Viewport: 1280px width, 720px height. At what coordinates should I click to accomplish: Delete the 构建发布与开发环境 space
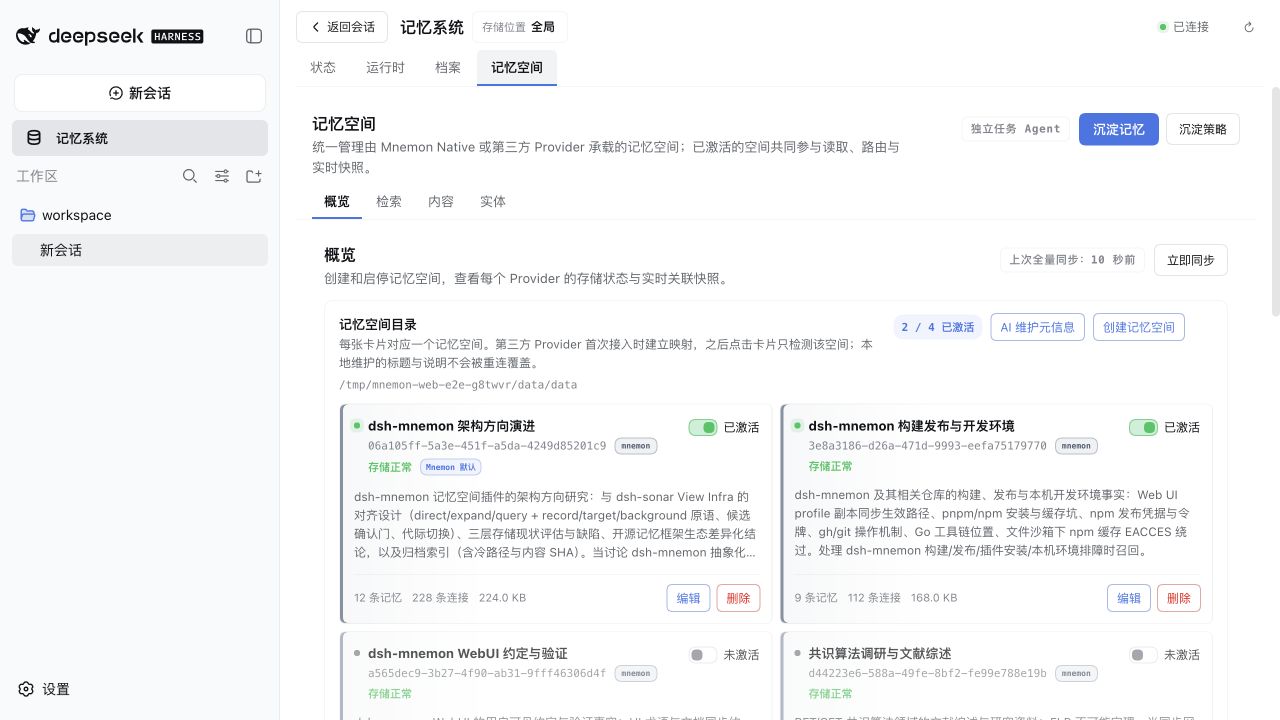[x=1179, y=598]
